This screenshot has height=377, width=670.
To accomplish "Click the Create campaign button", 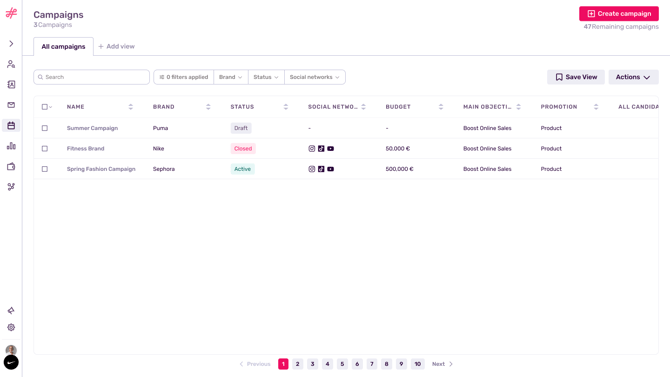I will tap(619, 14).
